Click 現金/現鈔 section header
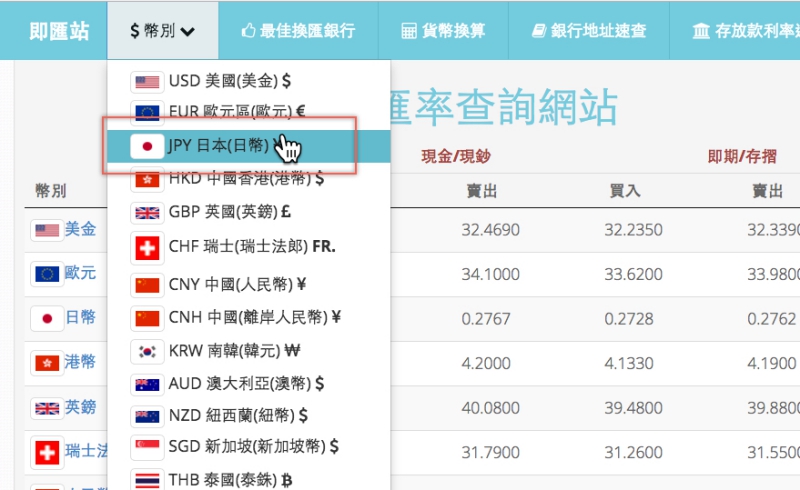This screenshot has width=800, height=490. (x=456, y=156)
